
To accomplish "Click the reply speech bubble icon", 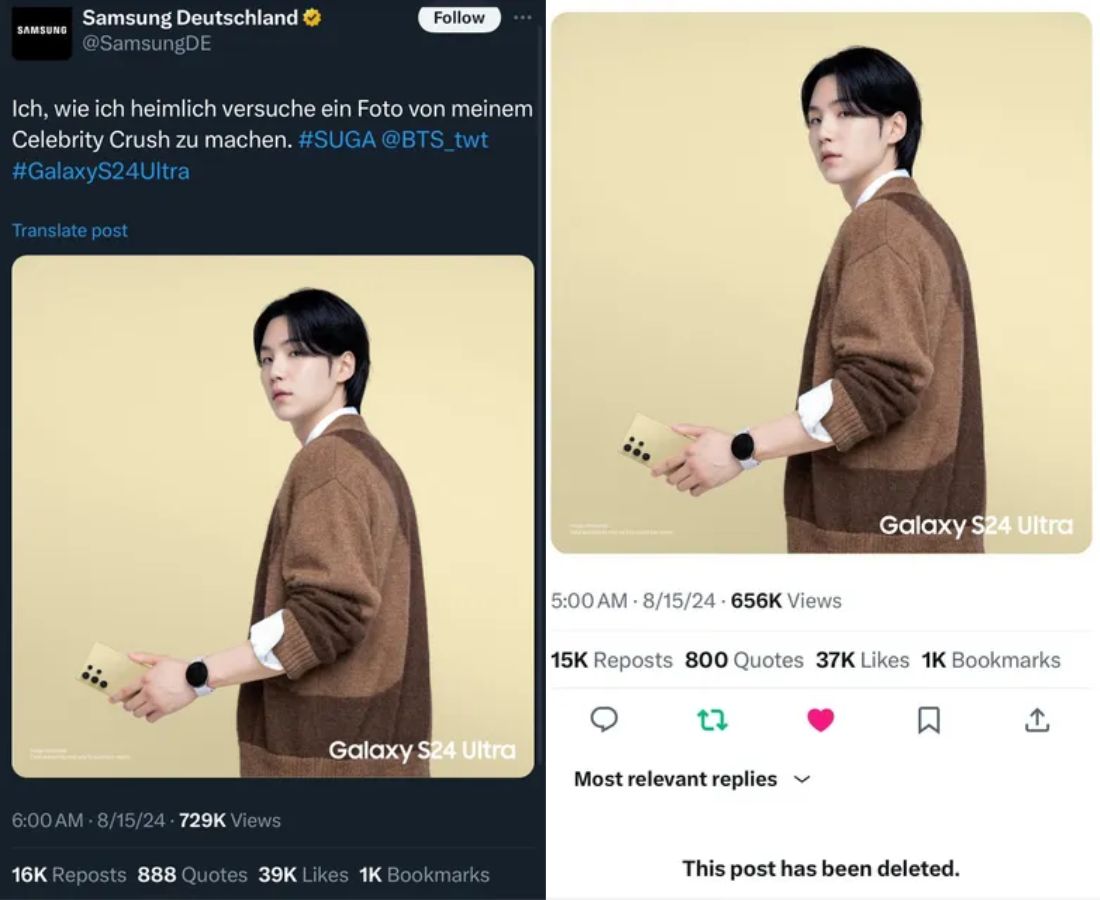I will pyautogui.click(x=604, y=719).
